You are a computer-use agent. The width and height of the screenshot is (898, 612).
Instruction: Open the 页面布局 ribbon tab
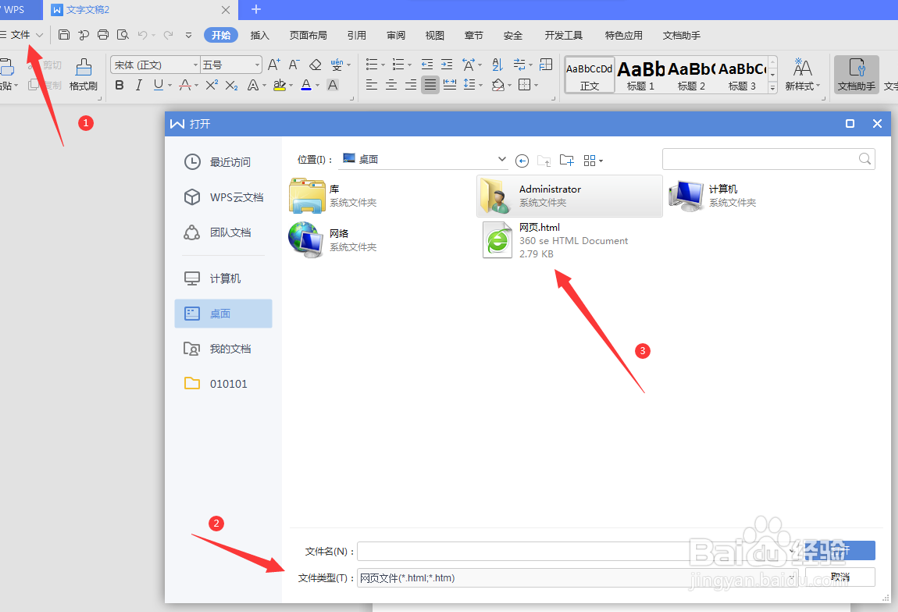tap(308, 35)
